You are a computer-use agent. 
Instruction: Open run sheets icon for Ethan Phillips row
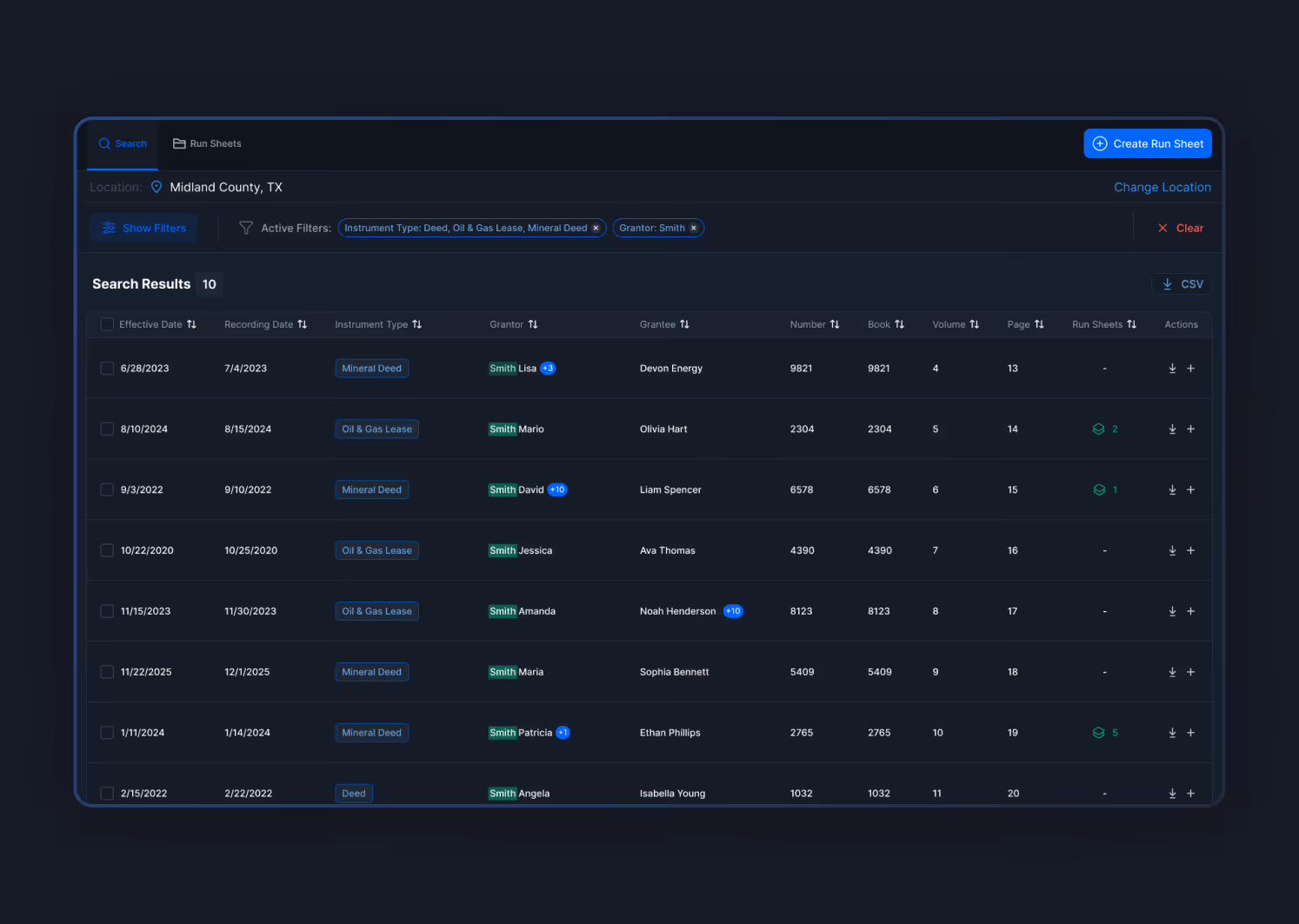coord(1099,734)
